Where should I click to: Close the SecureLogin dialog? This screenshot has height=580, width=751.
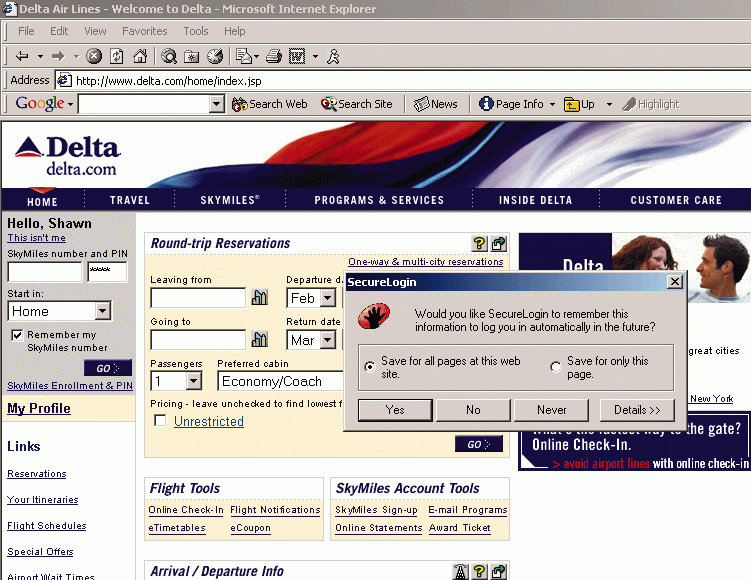(x=675, y=282)
